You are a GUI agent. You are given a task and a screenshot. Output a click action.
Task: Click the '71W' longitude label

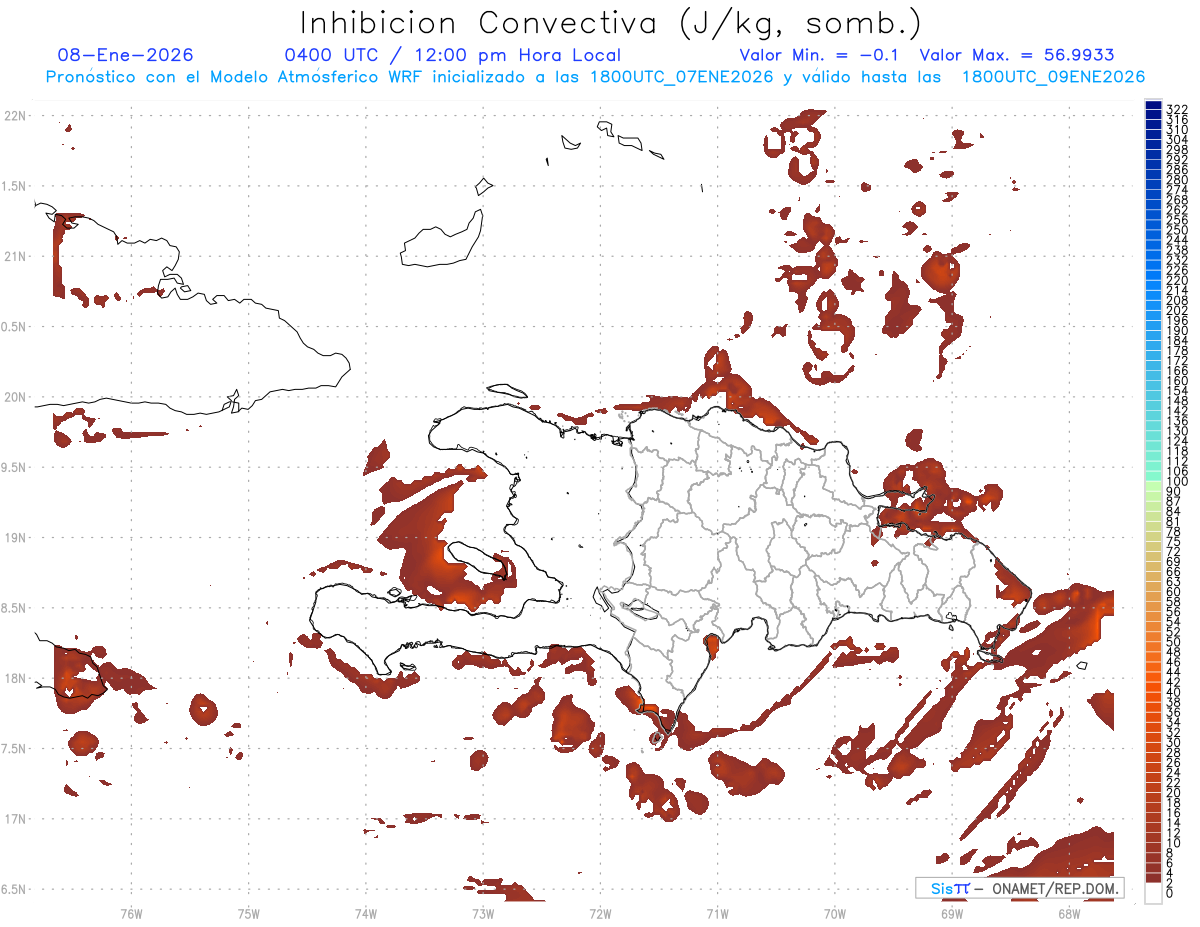[x=717, y=913]
